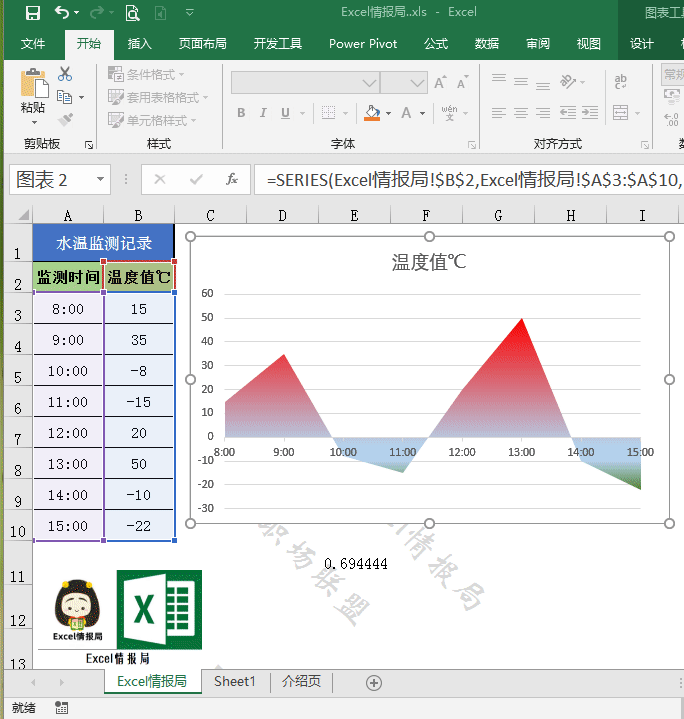The height and width of the screenshot is (719, 684).
Task: Center cell text horizontally
Action: pos(521,113)
